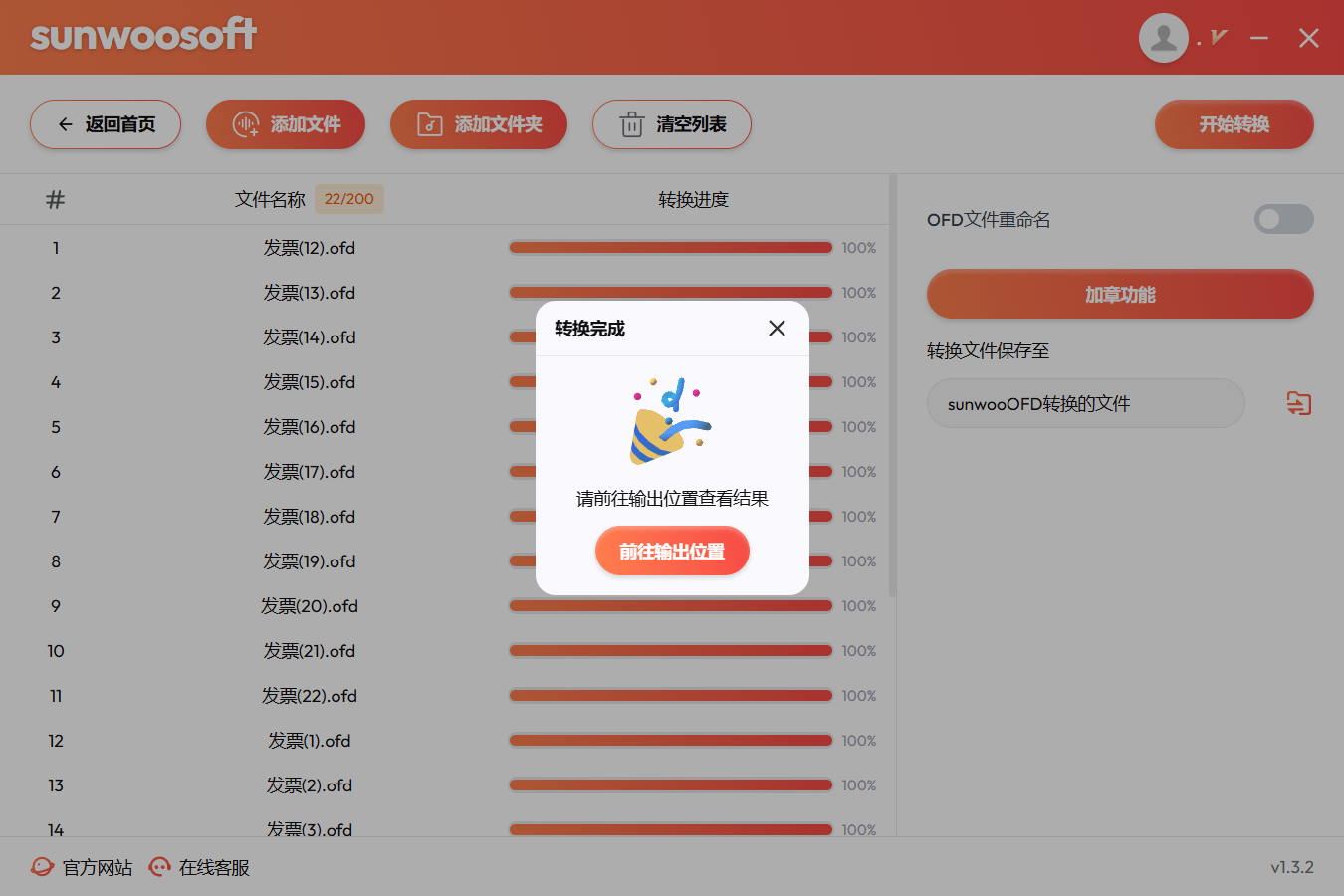Click progress bar of 发票(12).ofd
The image size is (1344, 896).
tap(670, 248)
